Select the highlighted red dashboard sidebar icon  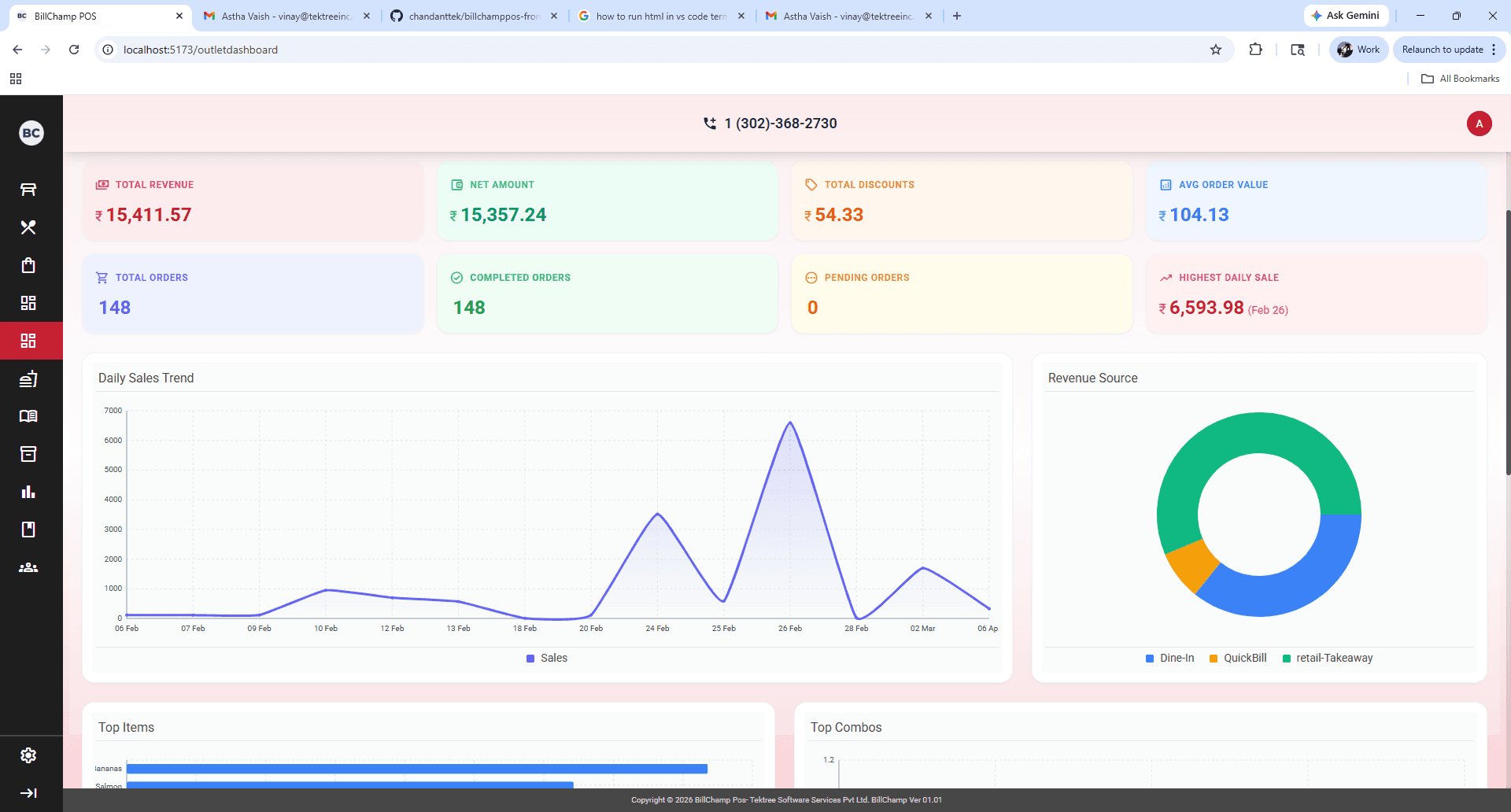28,341
